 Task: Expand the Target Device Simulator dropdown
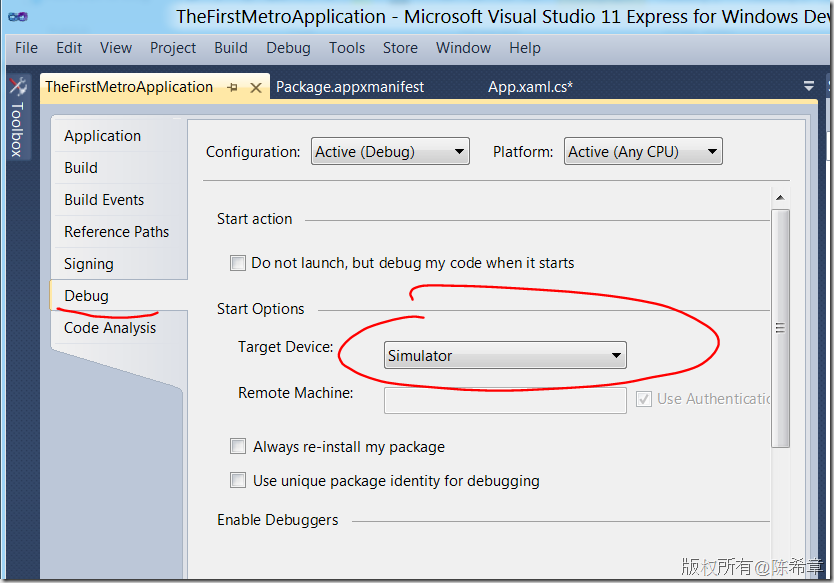pos(505,355)
